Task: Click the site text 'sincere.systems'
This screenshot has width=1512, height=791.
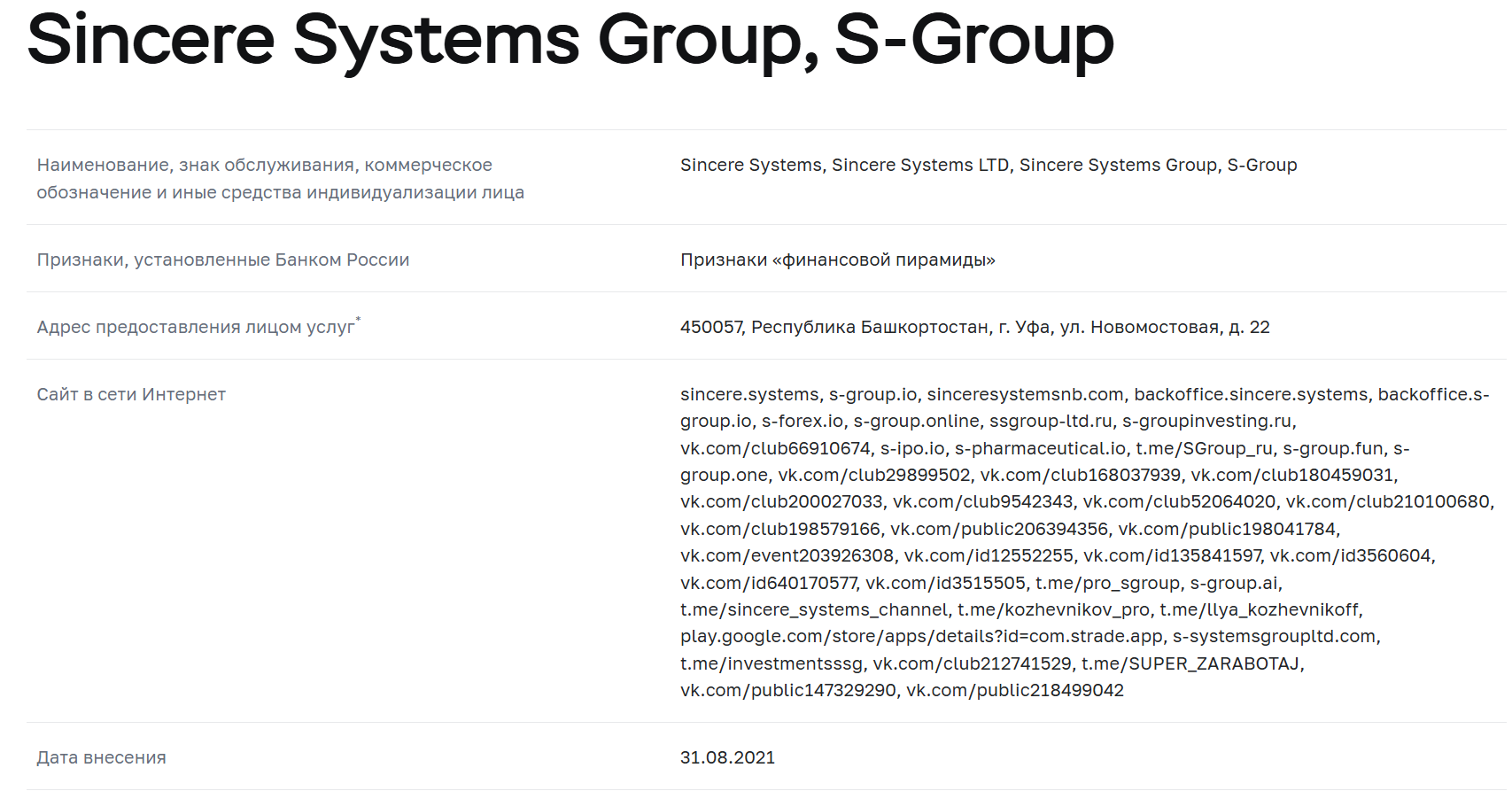Action: click(x=750, y=394)
